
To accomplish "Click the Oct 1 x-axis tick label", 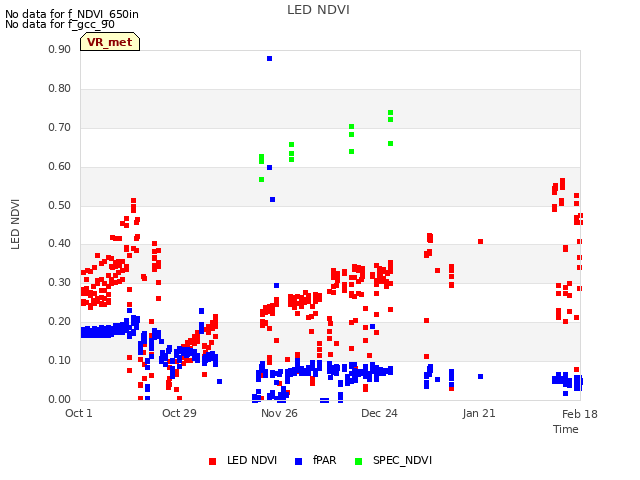I will click(x=79, y=413).
